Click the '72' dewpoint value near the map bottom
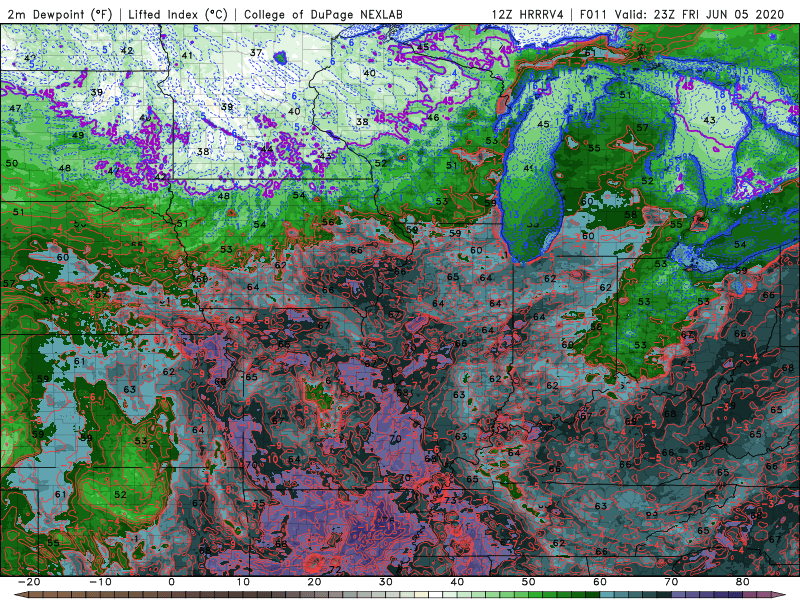The width and height of the screenshot is (800, 600). point(335,569)
